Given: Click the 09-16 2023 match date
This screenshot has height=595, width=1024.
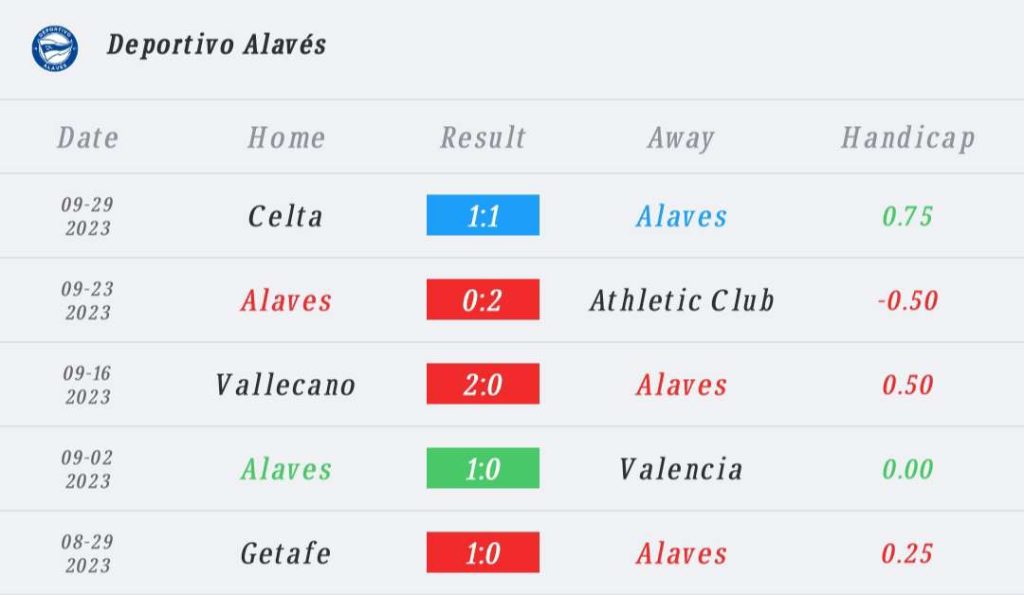Looking at the screenshot, I should click(88, 385).
